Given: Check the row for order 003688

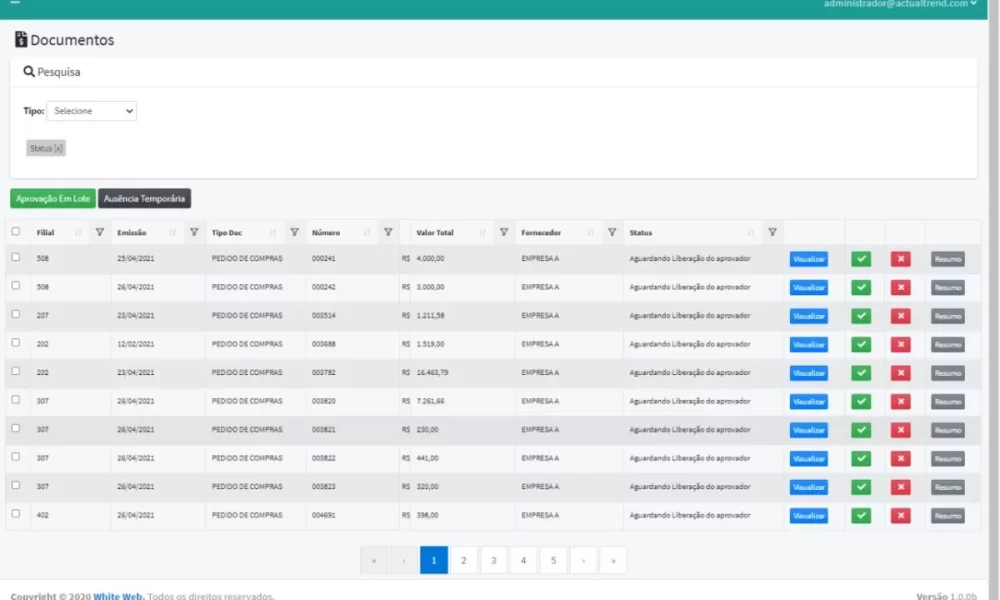Looking at the screenshot, I should (x=16, y=342).
